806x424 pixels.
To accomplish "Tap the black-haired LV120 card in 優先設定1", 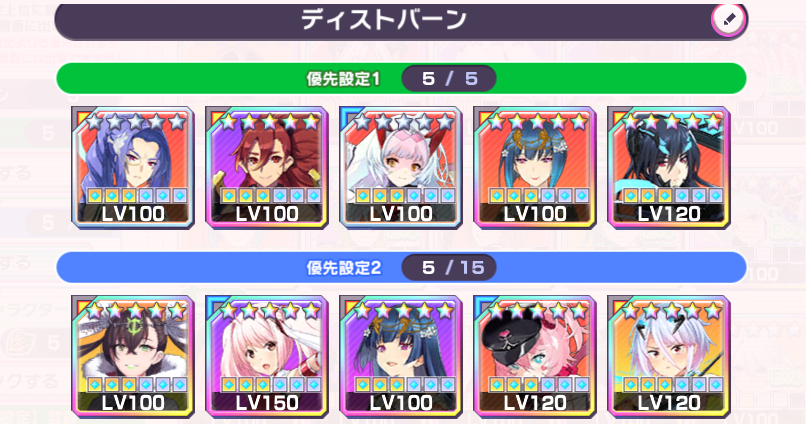I will point(669,168).
